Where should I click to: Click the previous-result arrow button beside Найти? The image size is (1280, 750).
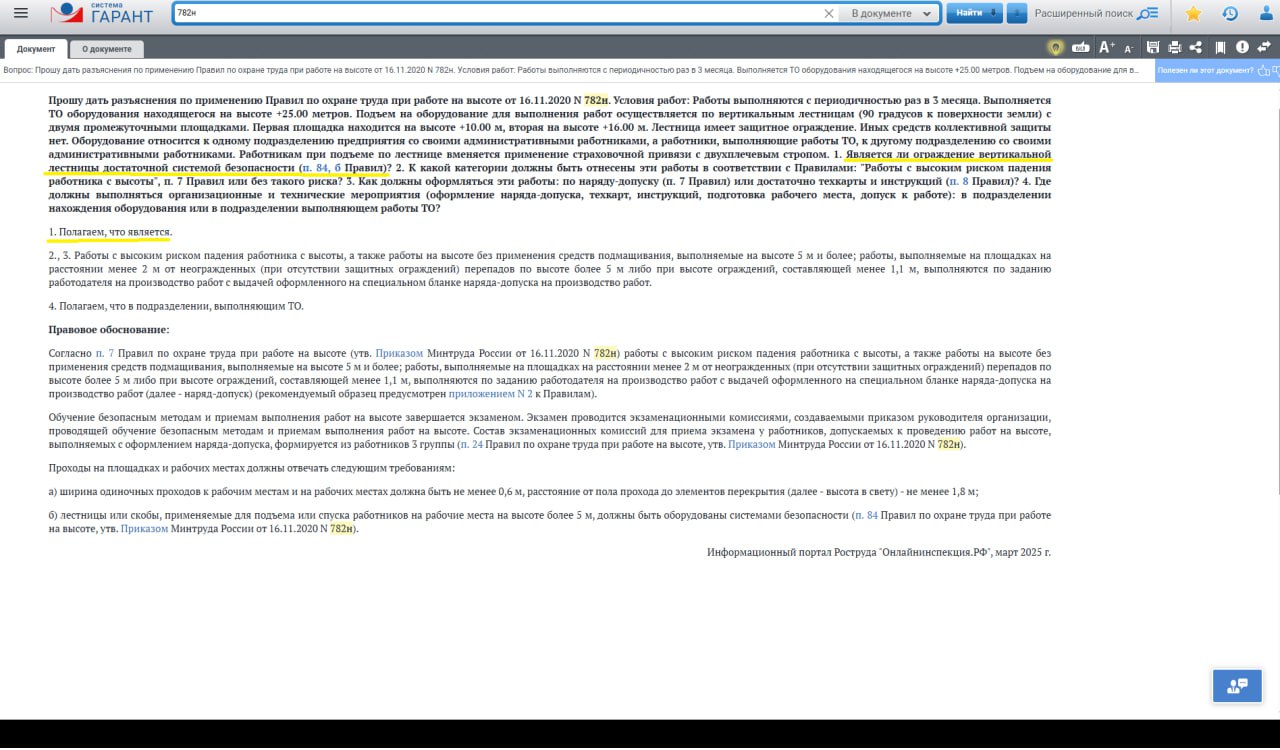point(1016,14)
